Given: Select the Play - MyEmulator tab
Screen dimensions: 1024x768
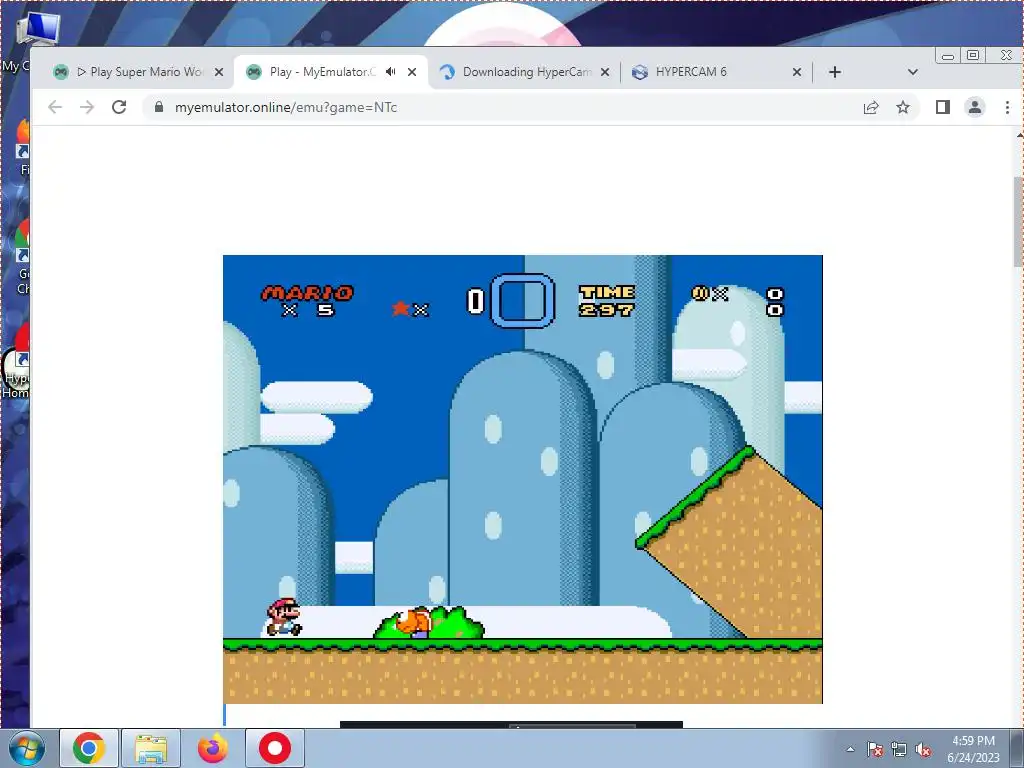Looking at the screenshot, I should click(330, 72).
